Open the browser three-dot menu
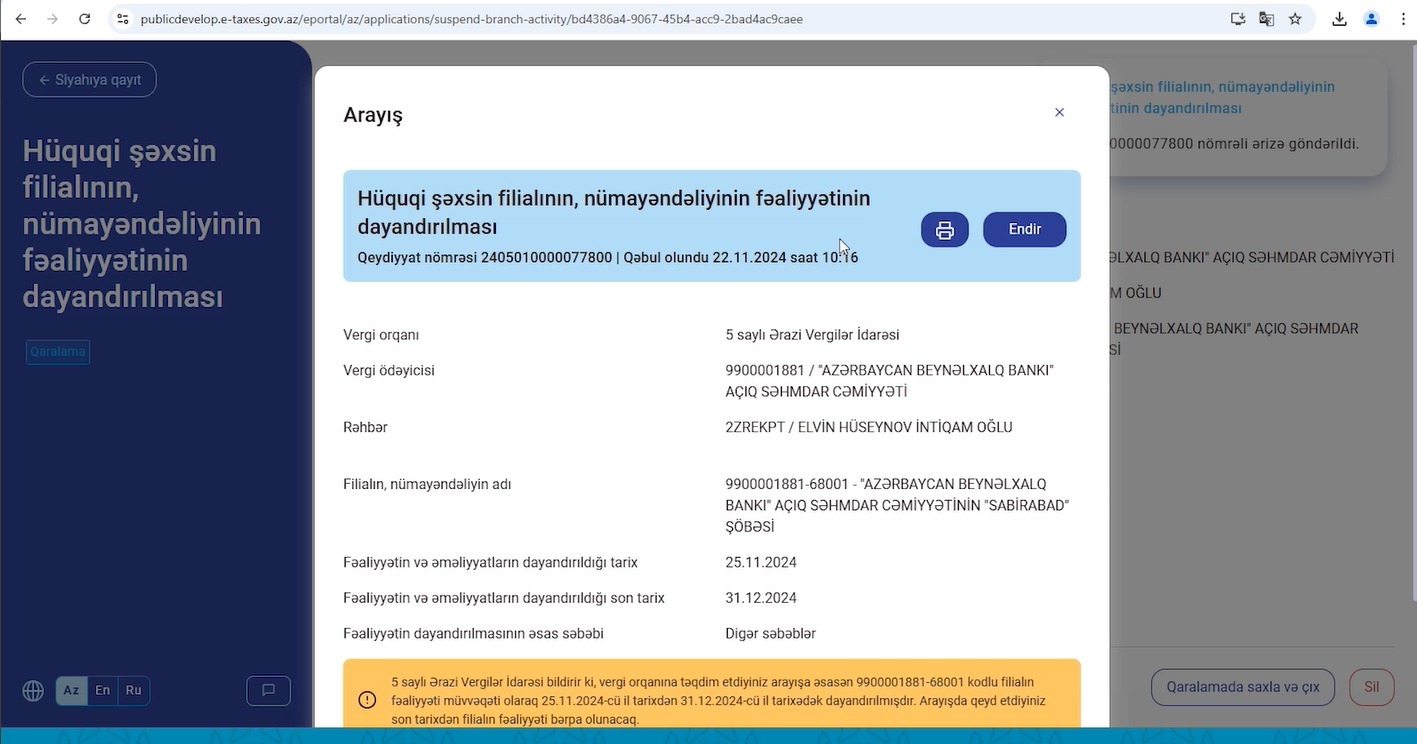This screenshot has width=1417, height=744. click(1403, 19)
